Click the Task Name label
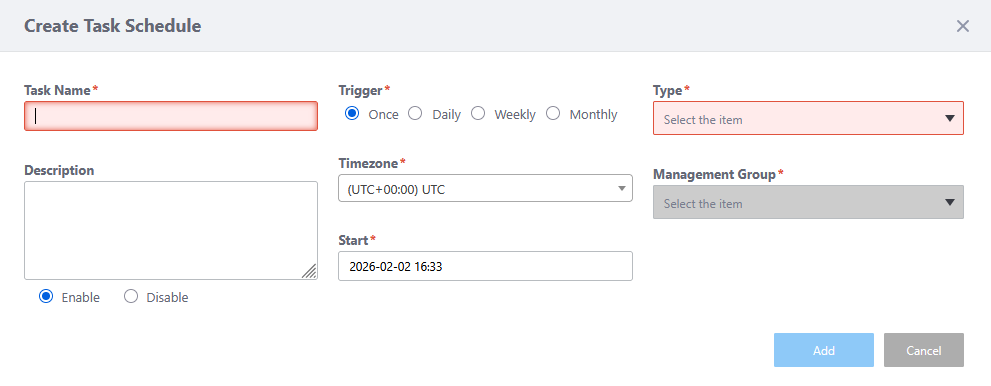The height and width of the screenshot is (386, 991). (x=58, y=90)
